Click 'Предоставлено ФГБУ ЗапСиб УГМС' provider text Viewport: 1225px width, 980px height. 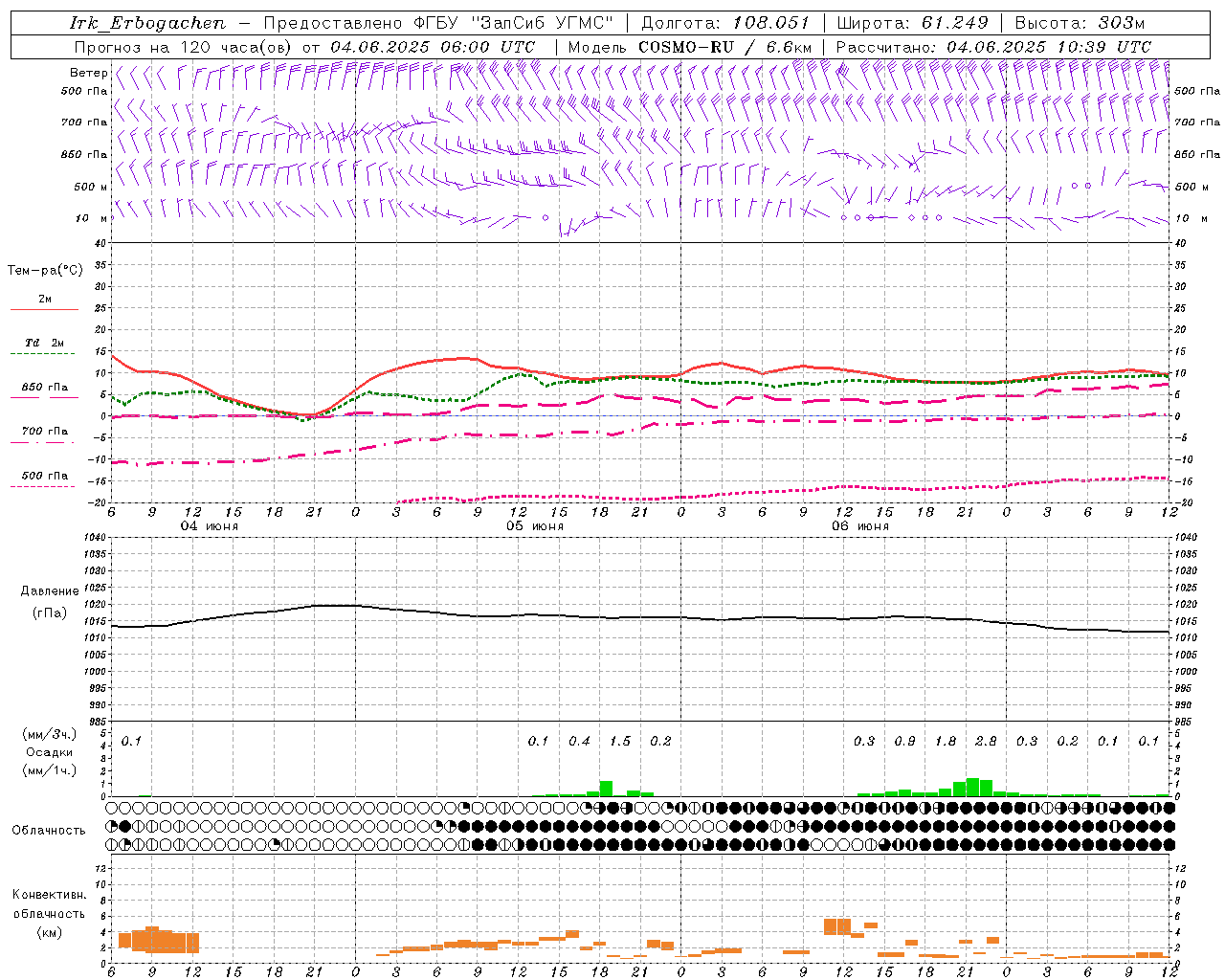tap(437, 23)
